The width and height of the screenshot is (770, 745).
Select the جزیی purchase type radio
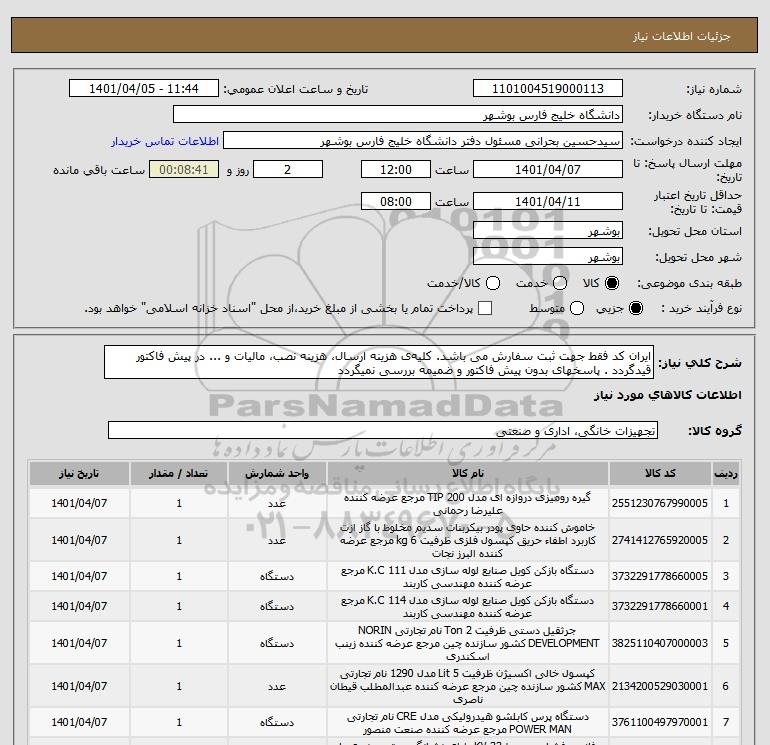tap(635, 308)
